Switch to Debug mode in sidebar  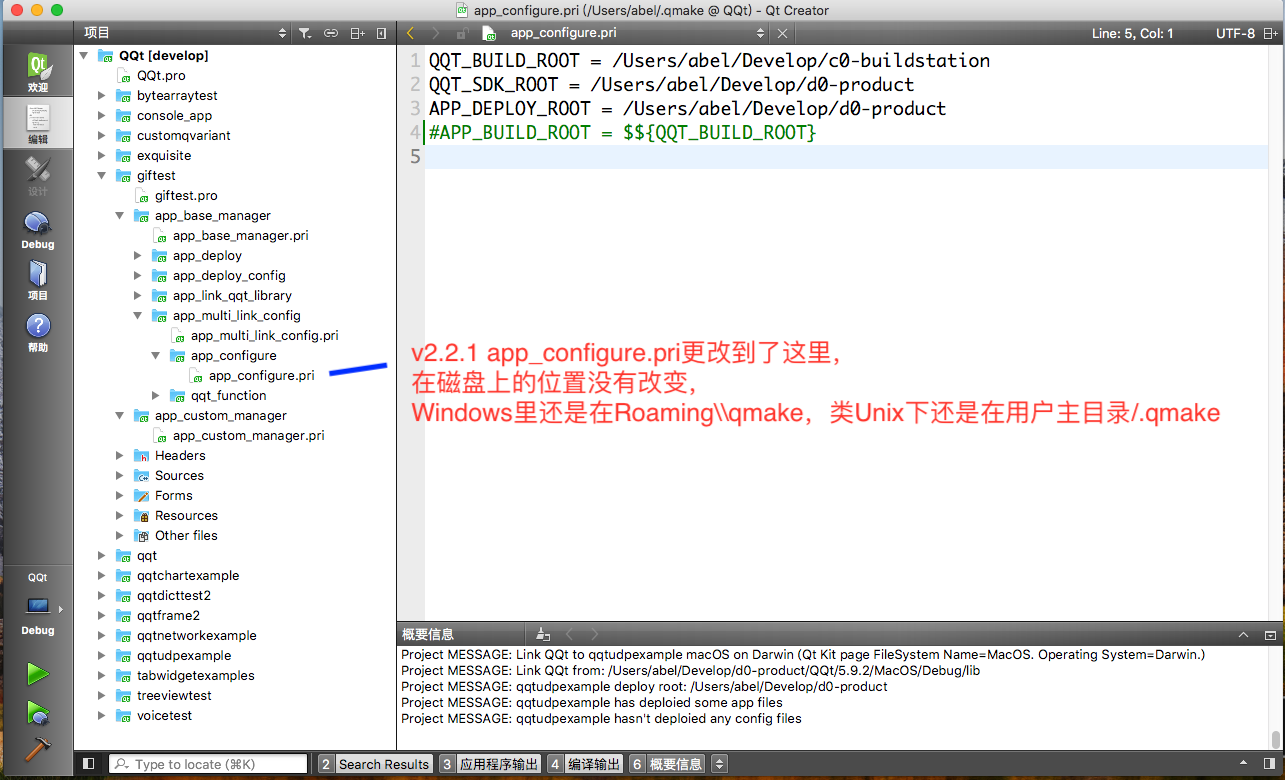click(37, 229)
